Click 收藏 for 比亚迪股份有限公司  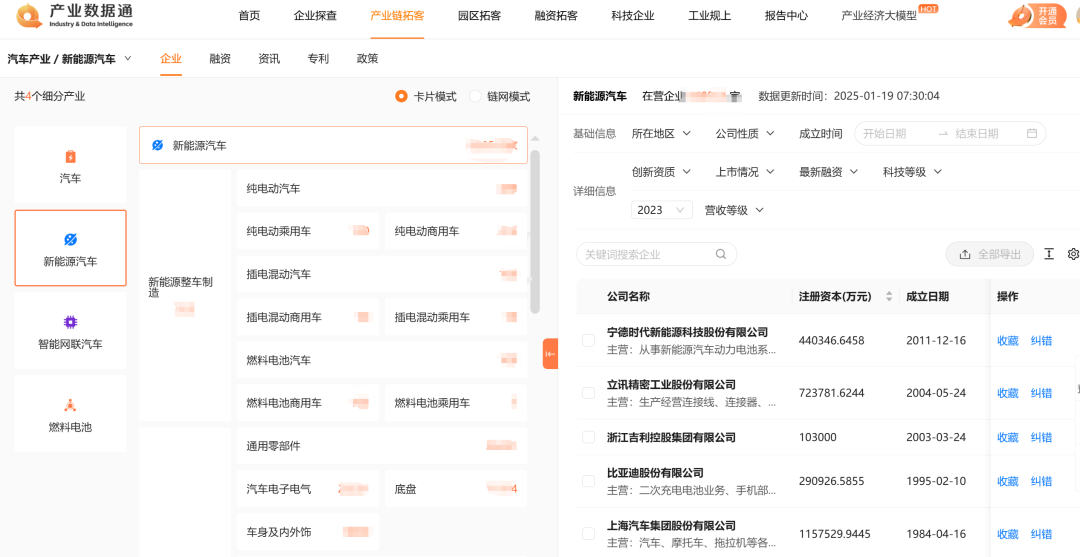[1008, 481]
